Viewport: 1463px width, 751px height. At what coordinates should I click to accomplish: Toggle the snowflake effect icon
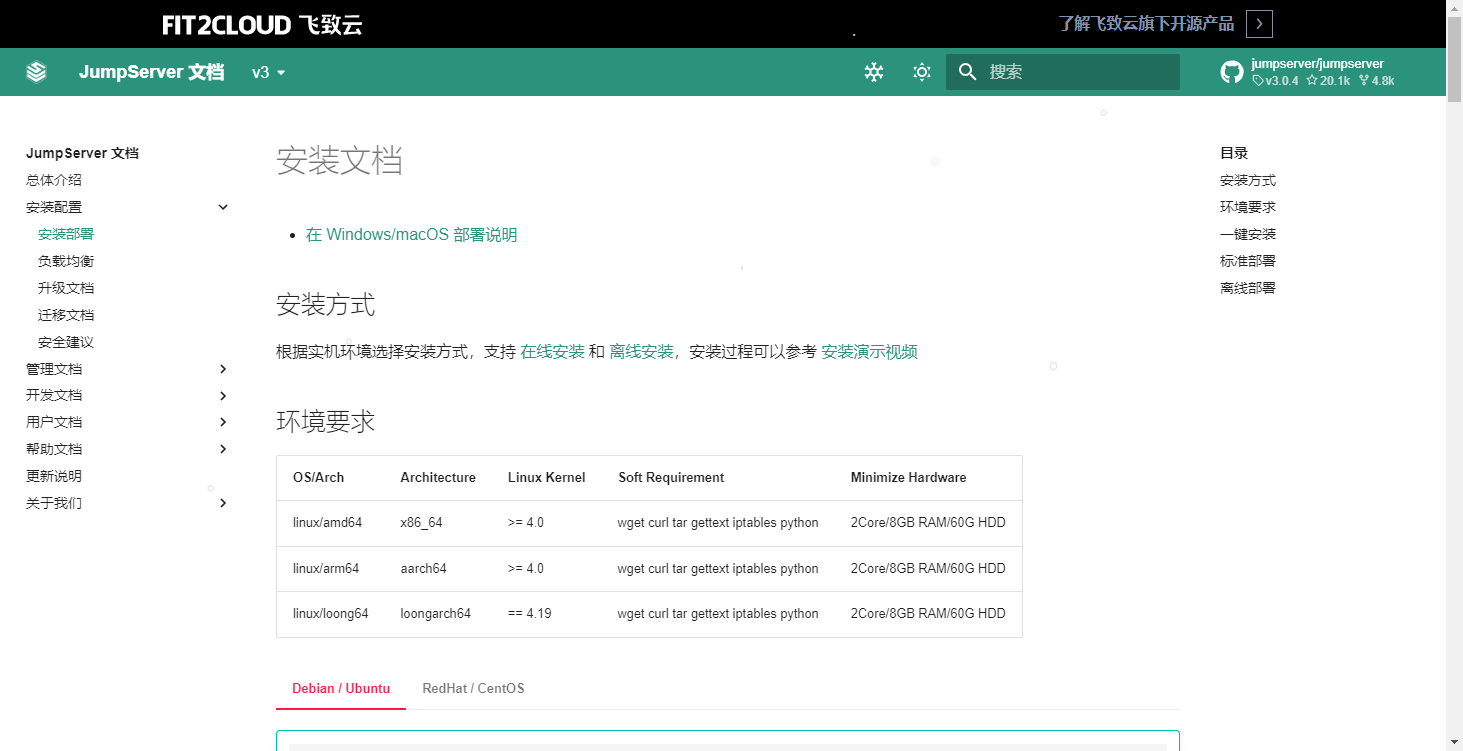874,72
